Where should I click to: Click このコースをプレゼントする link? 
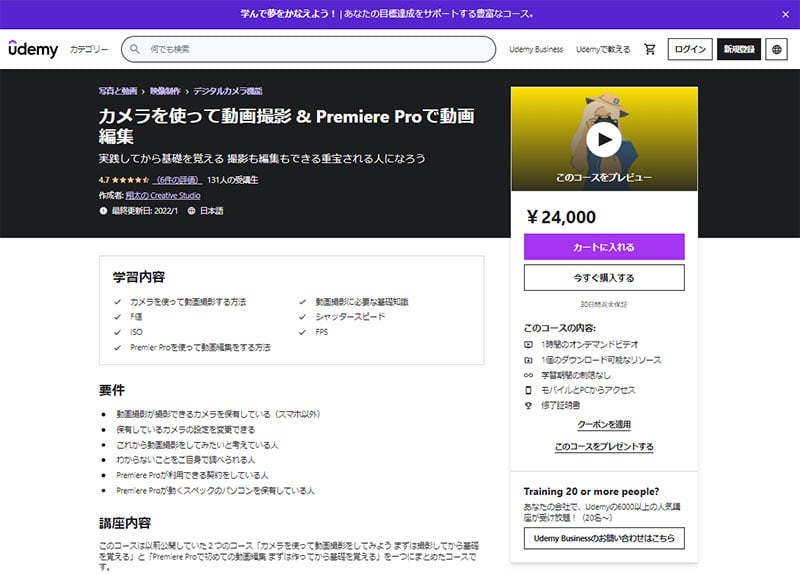pos(604,446)
